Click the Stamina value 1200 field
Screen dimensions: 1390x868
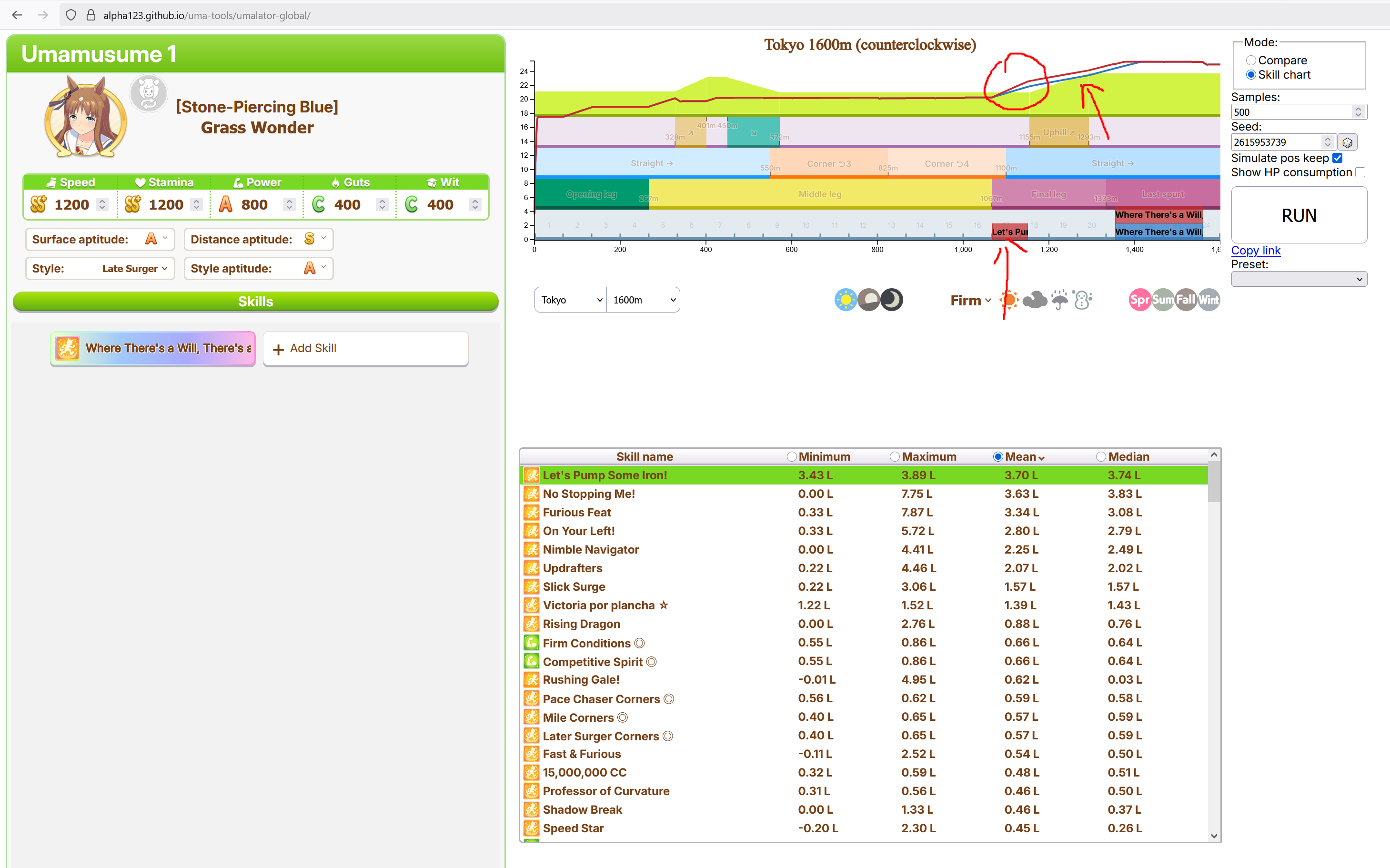click(166, 204)
